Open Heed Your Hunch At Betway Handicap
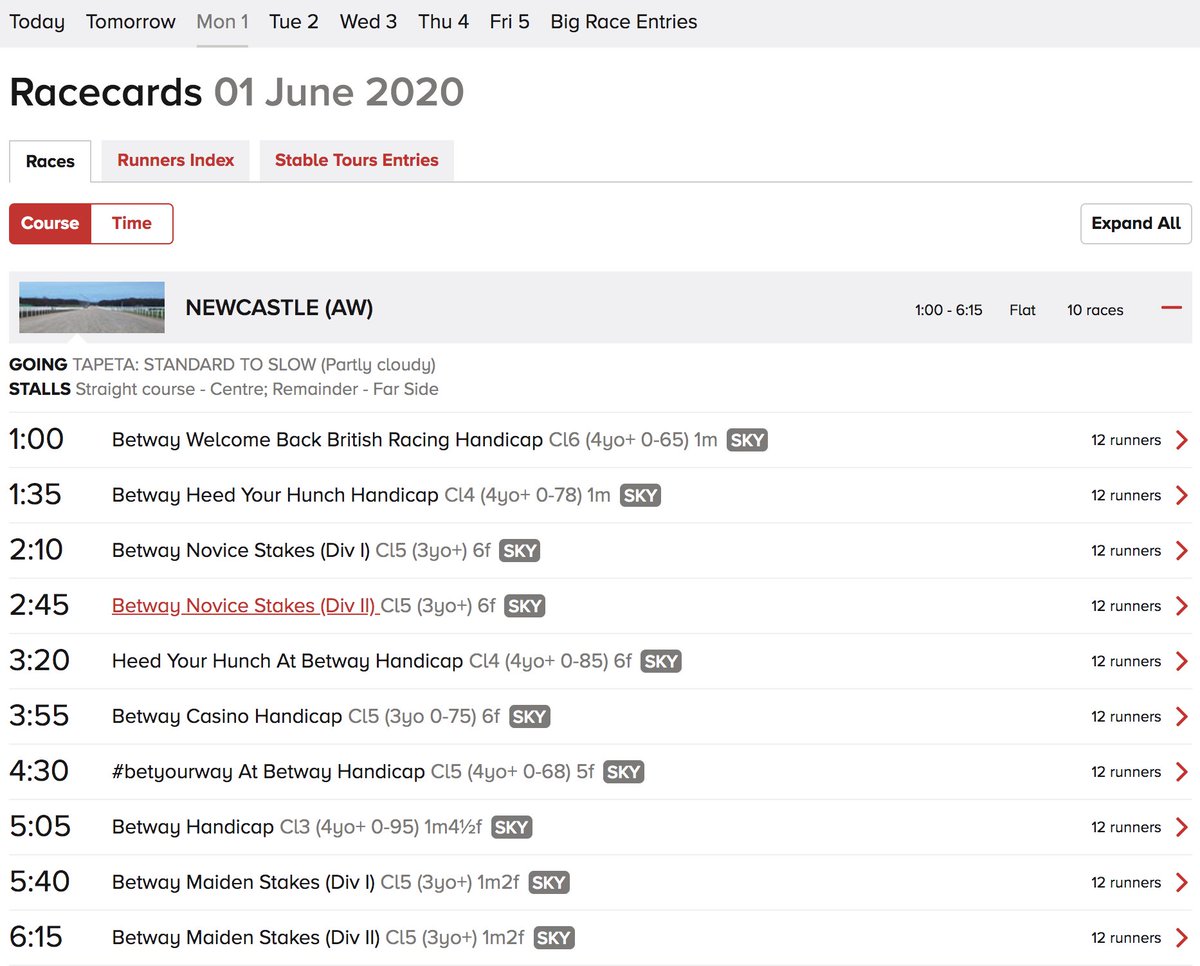 click(x=287, y=661)
